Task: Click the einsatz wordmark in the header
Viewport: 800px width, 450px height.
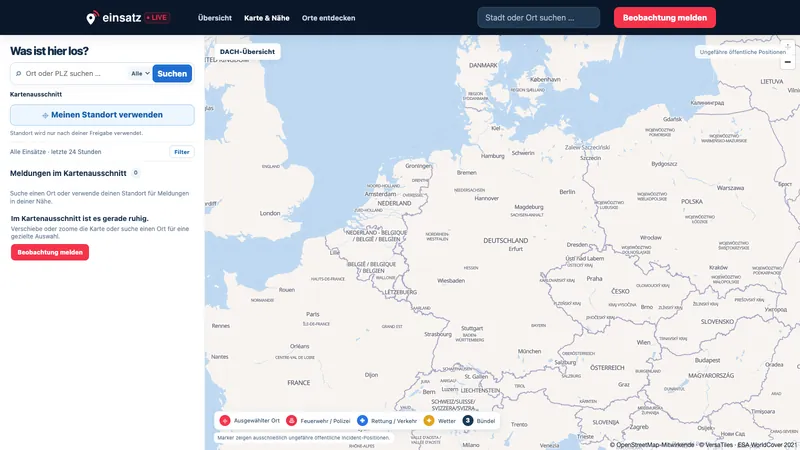Action: (121, 18)
